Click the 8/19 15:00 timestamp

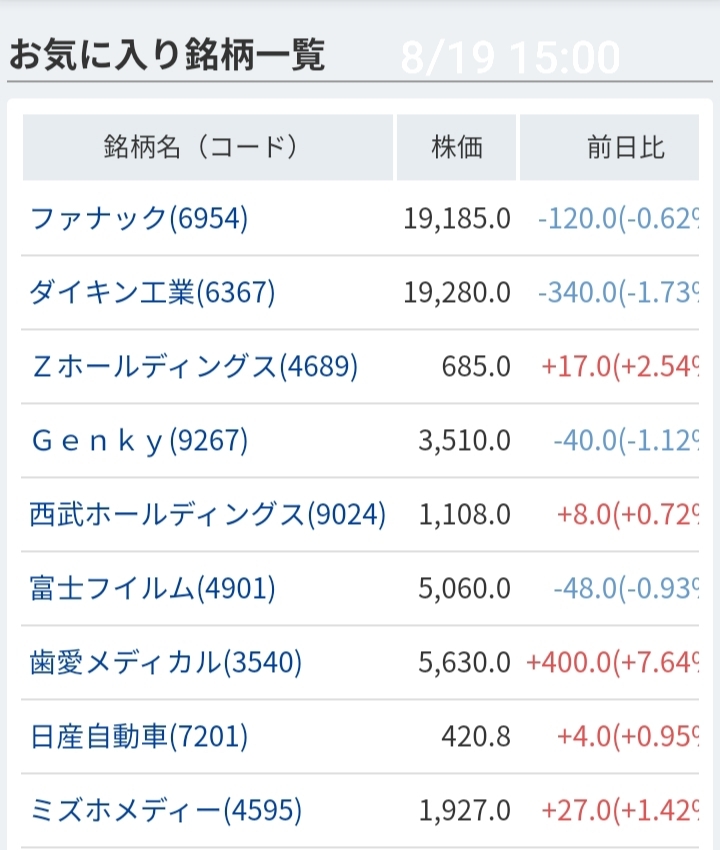pos(510,57)
